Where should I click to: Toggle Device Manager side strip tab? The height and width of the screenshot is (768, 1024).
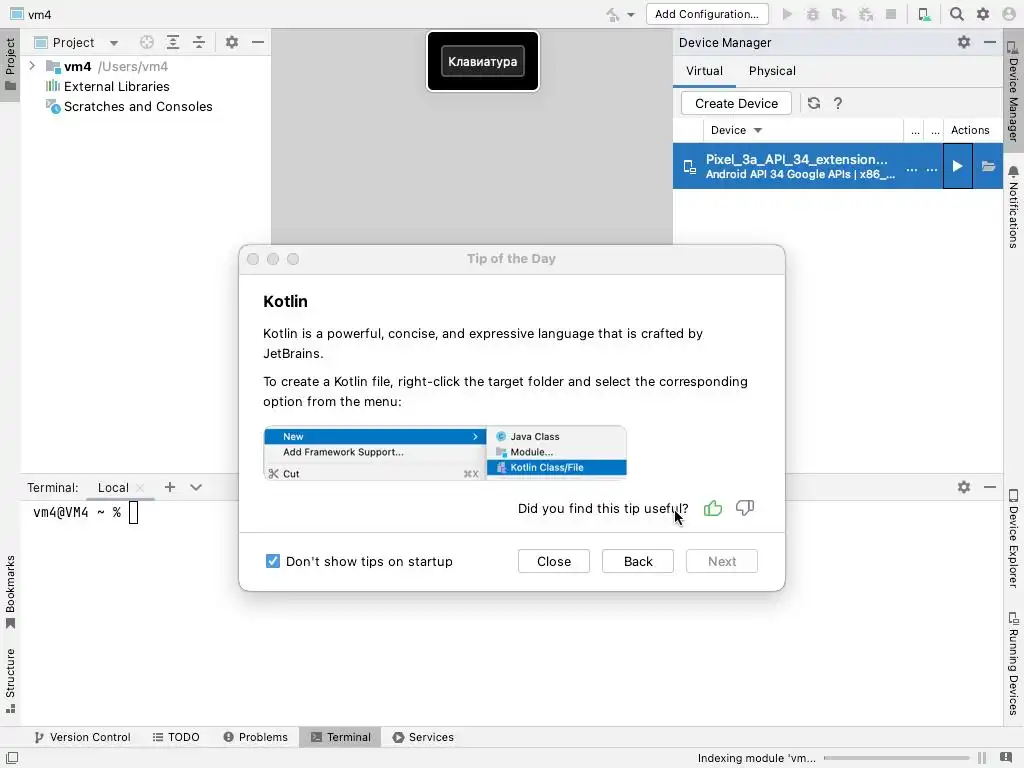click(1013, 91)
